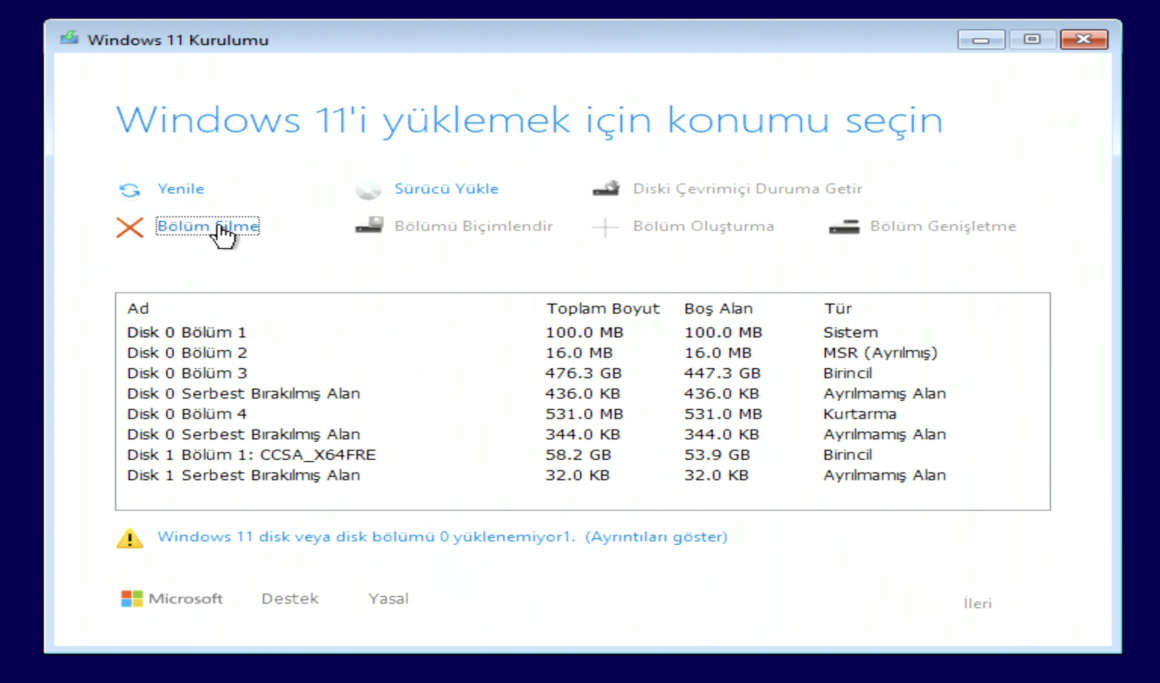Click the 531.0 MB total size cell
The height and width of the screenshot is (683, 1160).
[584, 414]
